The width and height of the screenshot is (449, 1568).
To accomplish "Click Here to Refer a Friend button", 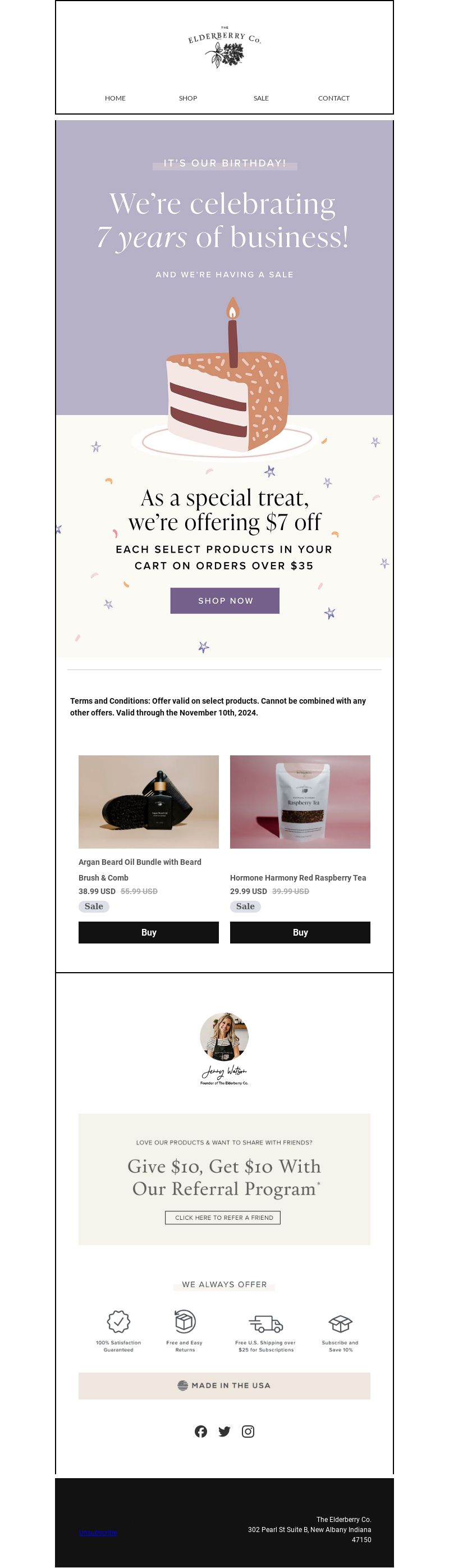I will [223, 1218].
